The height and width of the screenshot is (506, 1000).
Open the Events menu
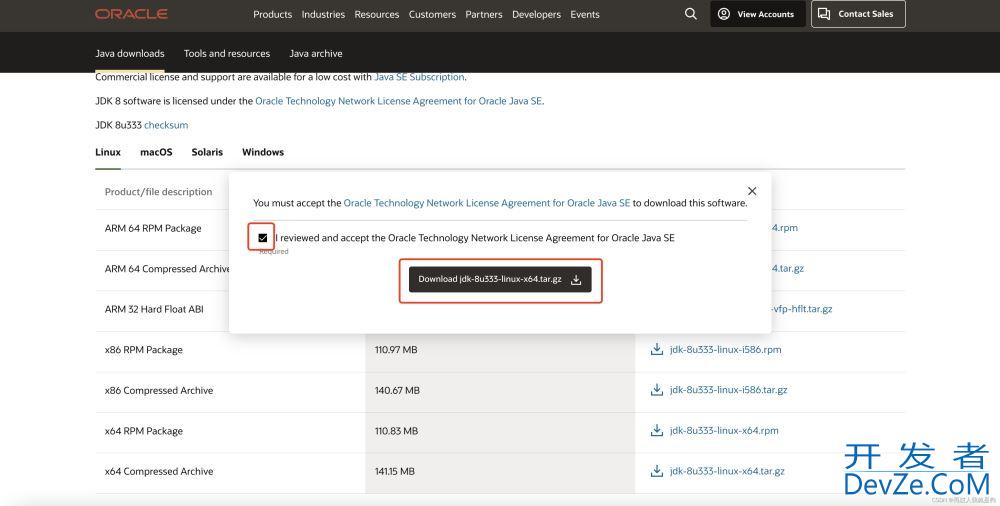pos(585,14)
